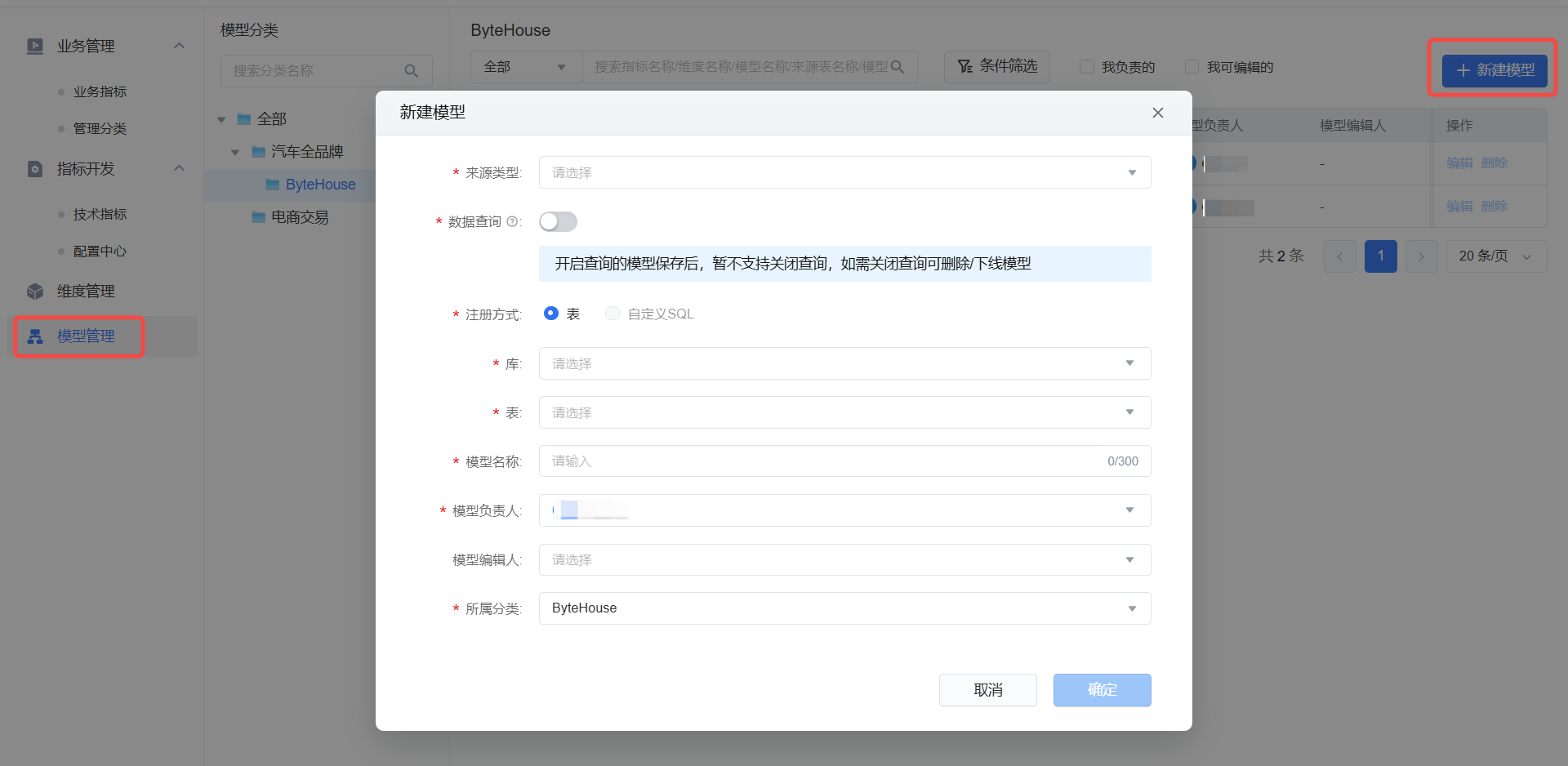Click the 业务管理 sidebar icon
1568x766 pixels.
tap(35, 47)
